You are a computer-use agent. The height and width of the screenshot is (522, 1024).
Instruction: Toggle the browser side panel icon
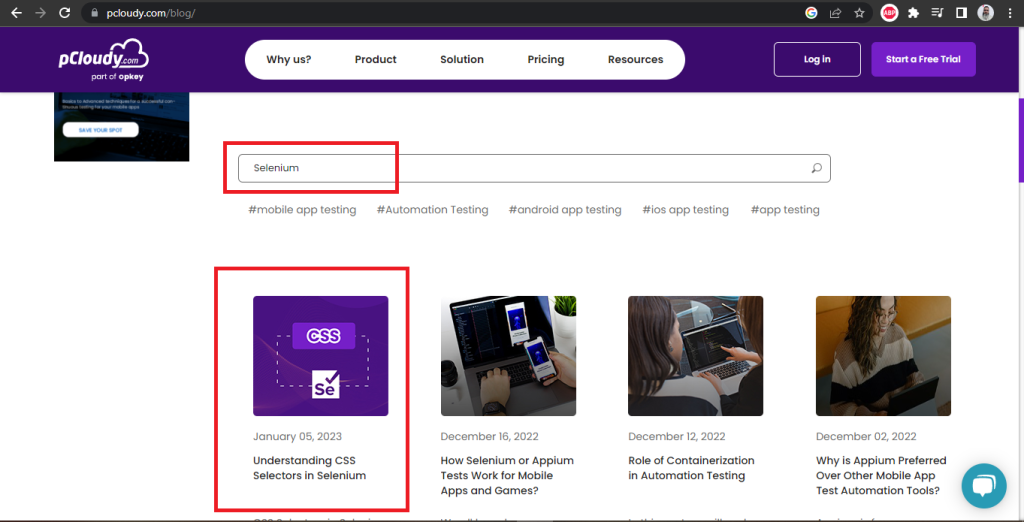pyautogui.click(x=961, y=13)
